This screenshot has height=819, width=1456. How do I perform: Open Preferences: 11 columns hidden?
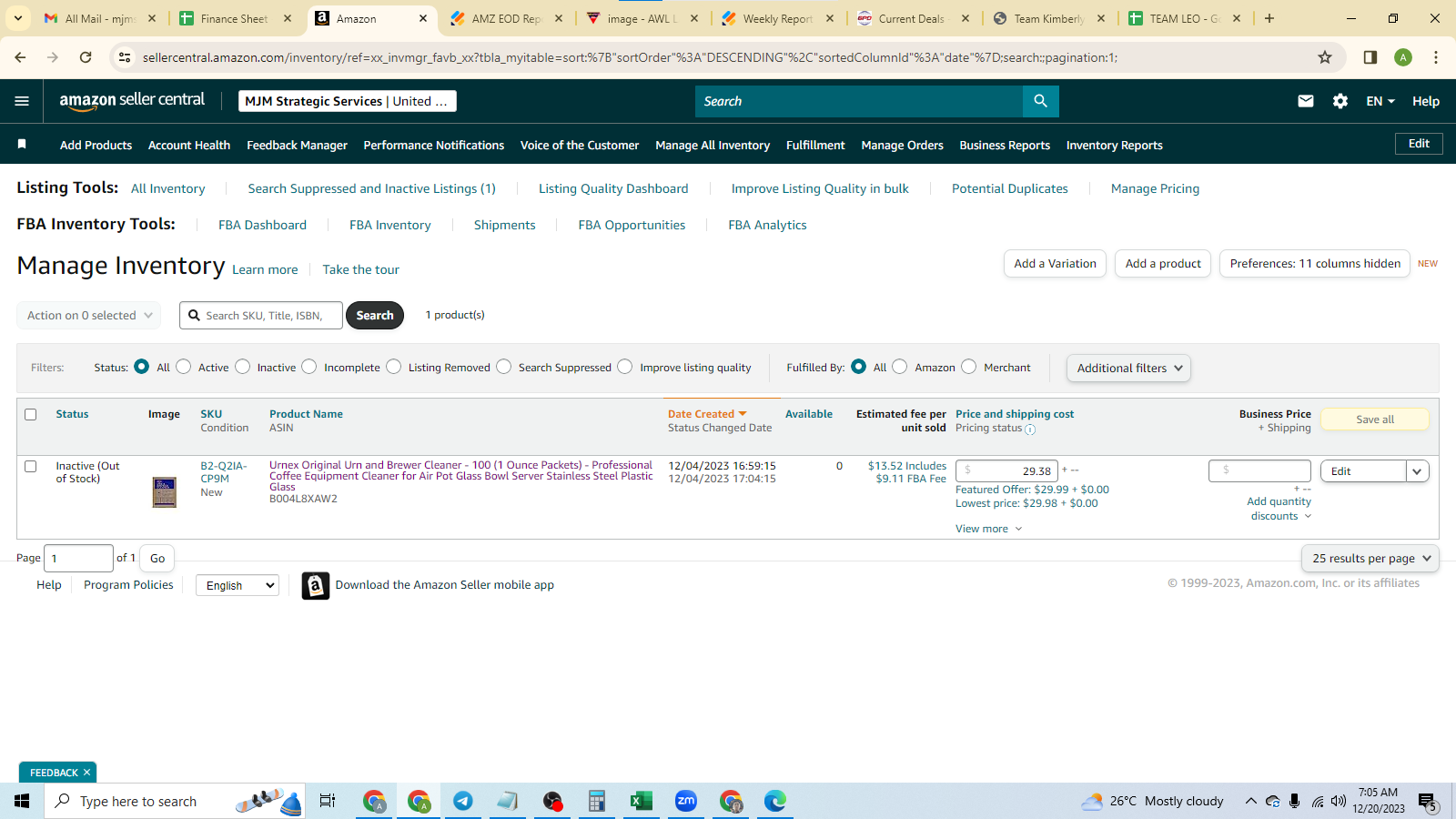[1315, 263]
